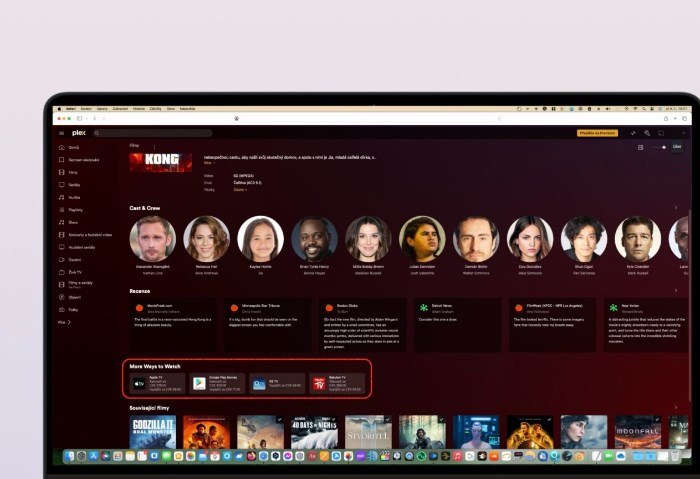
Task: Open Alexander Skarsgård cast photo
Action: pyautogui.click(x=152, y=238)
